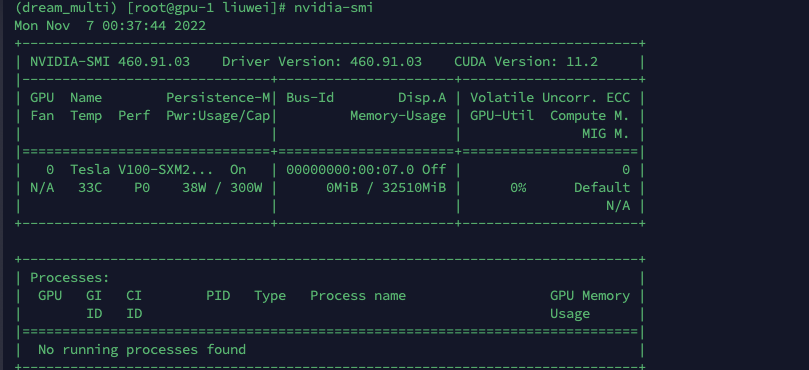Click the Process name column header
Viewport: 809px width, 370px height.
click(x=358, y=296)
